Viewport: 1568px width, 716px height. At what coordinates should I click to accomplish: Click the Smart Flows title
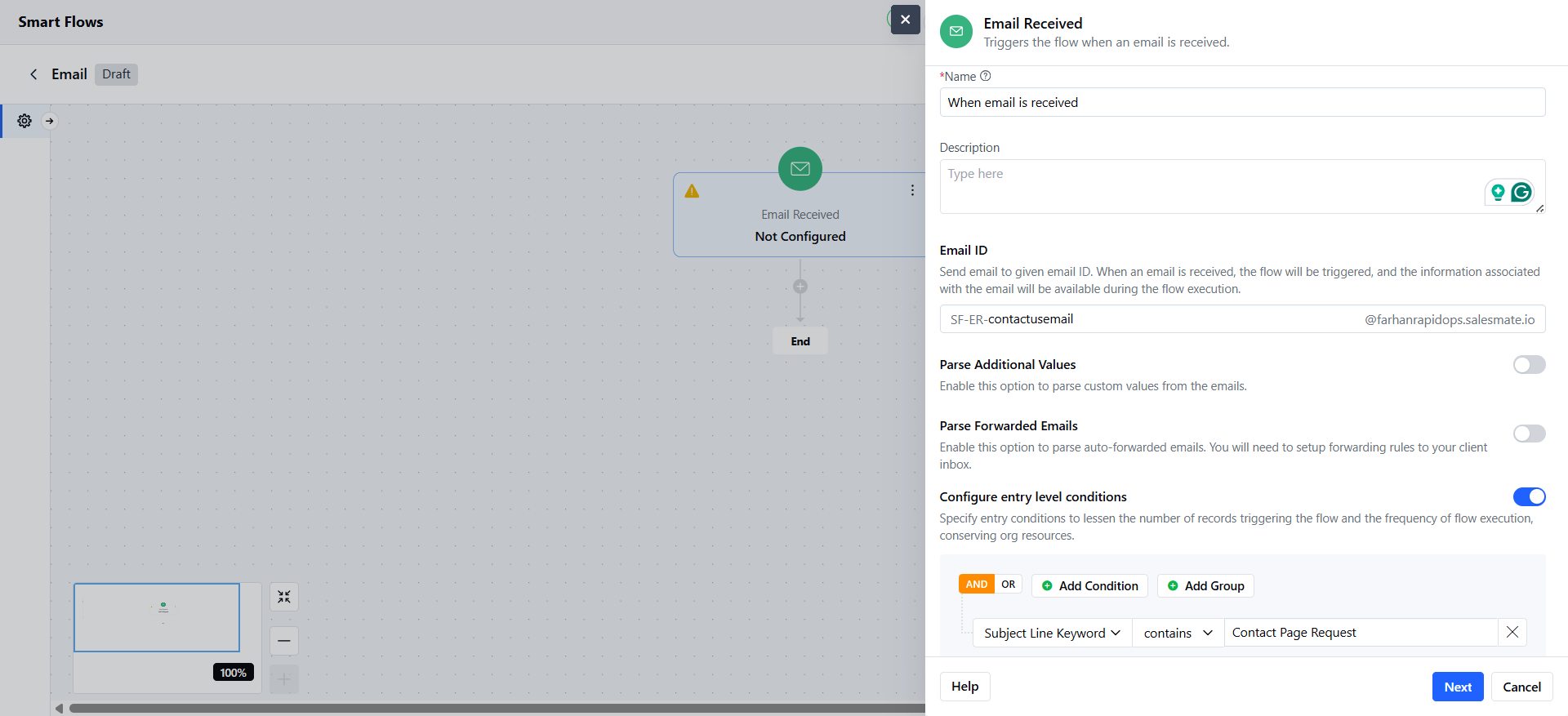60,22
